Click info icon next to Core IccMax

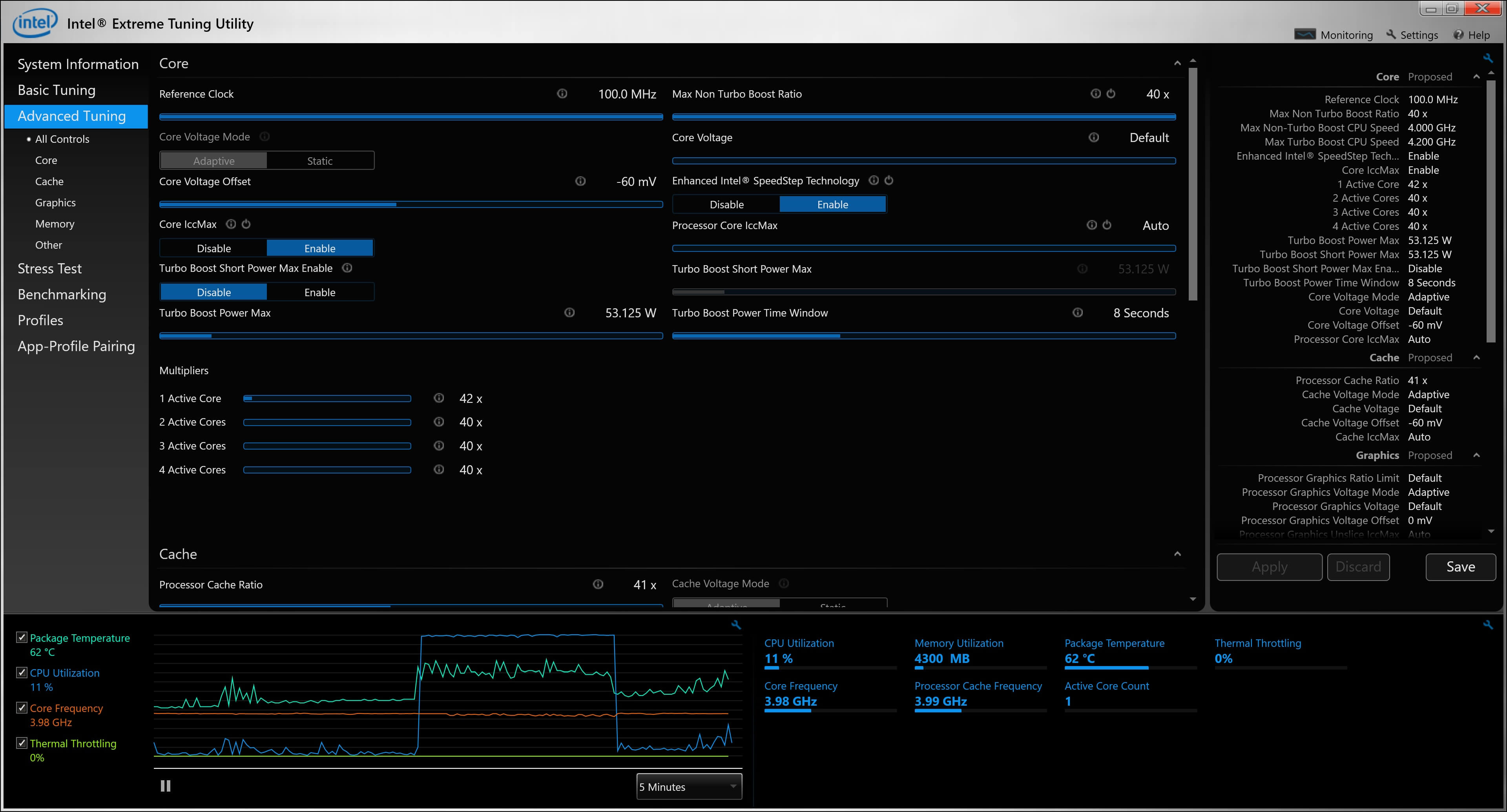click(x=231, y=224)
